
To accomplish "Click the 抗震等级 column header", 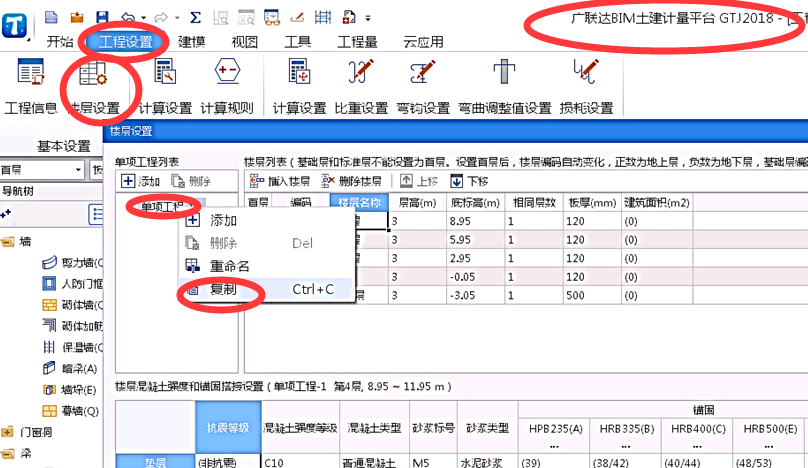I will (x=228, y=427).
